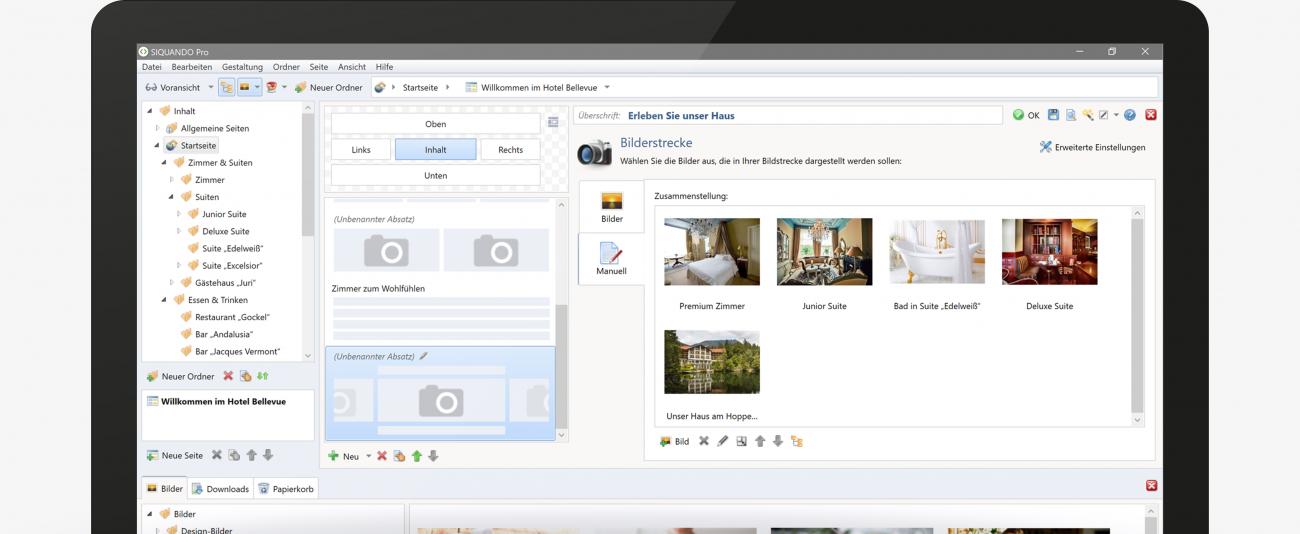Screen dimensions: 1300x534
Task: Open the Gestaltung menu
Action: tap(242, 66)
